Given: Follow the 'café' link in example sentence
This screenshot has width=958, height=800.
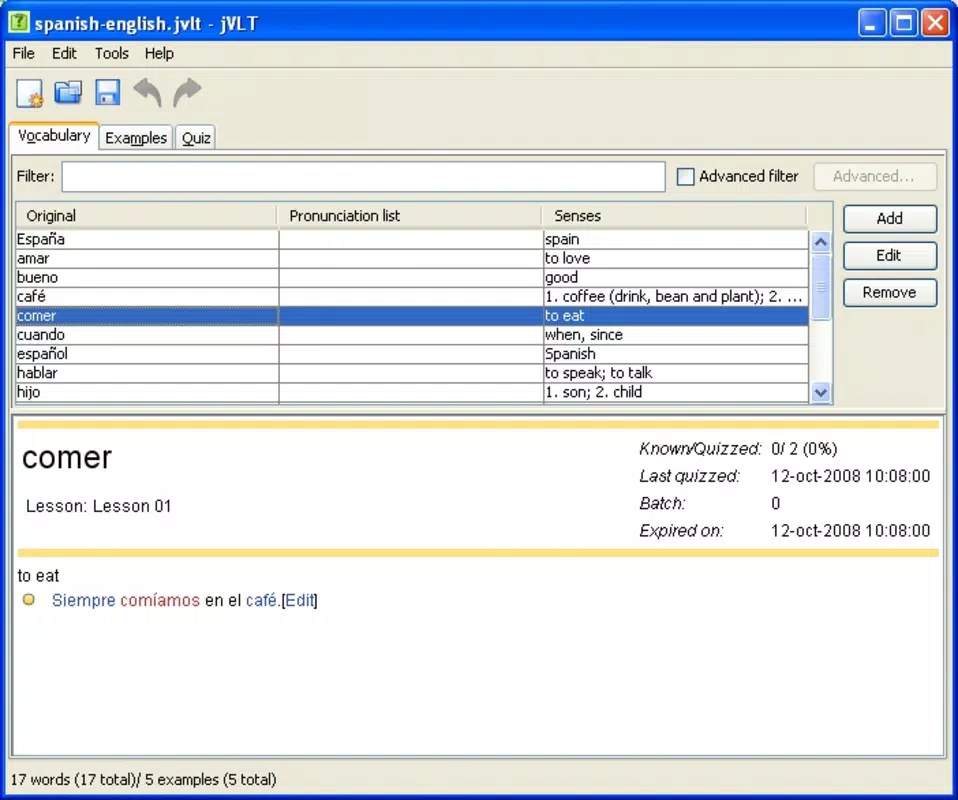Looking at the screenshot, I should tap(261, 600).
